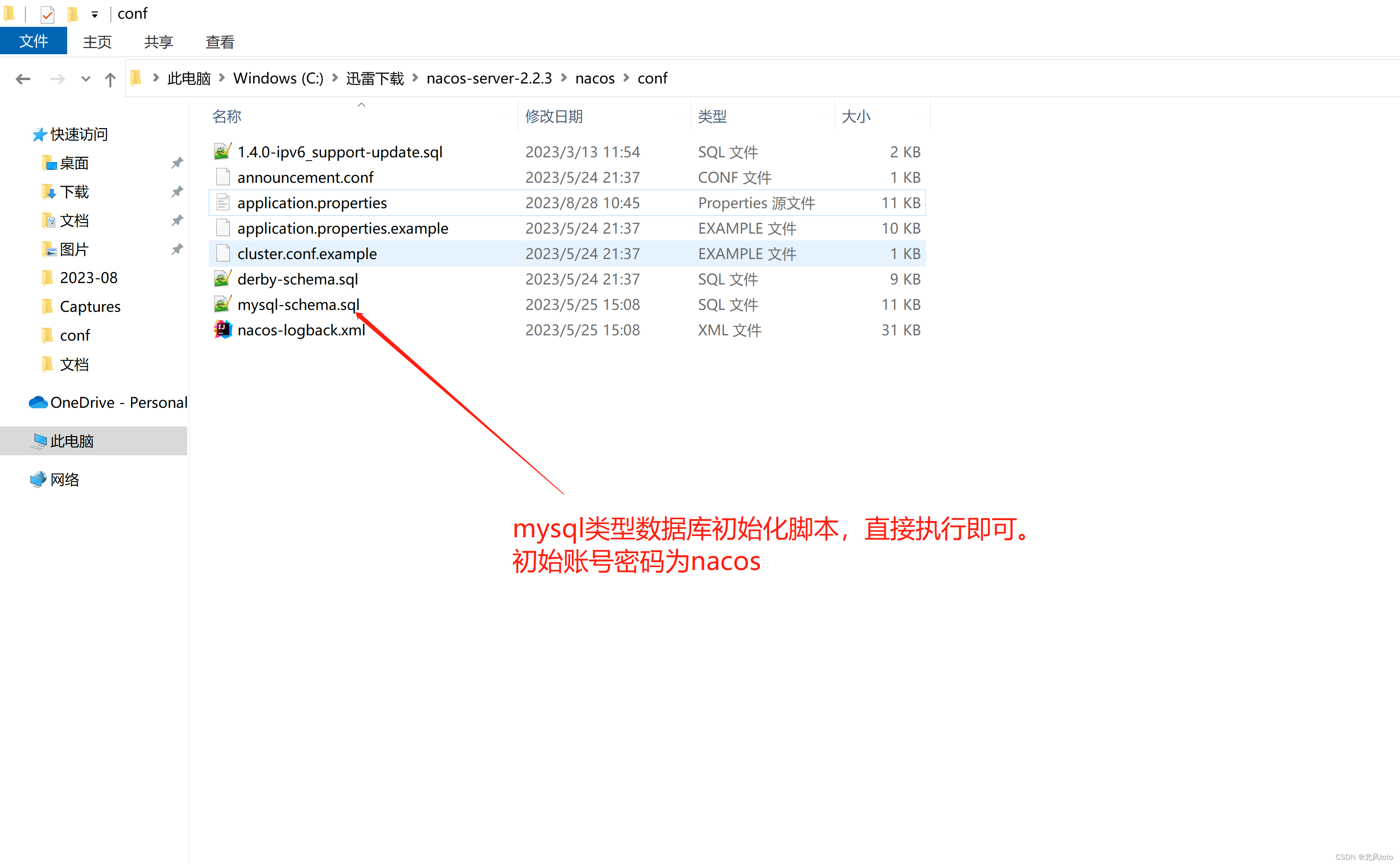Screen dimensions: 1400x865
Task: Click conf in the address breadcrumb
Action: tap(653, 78)
